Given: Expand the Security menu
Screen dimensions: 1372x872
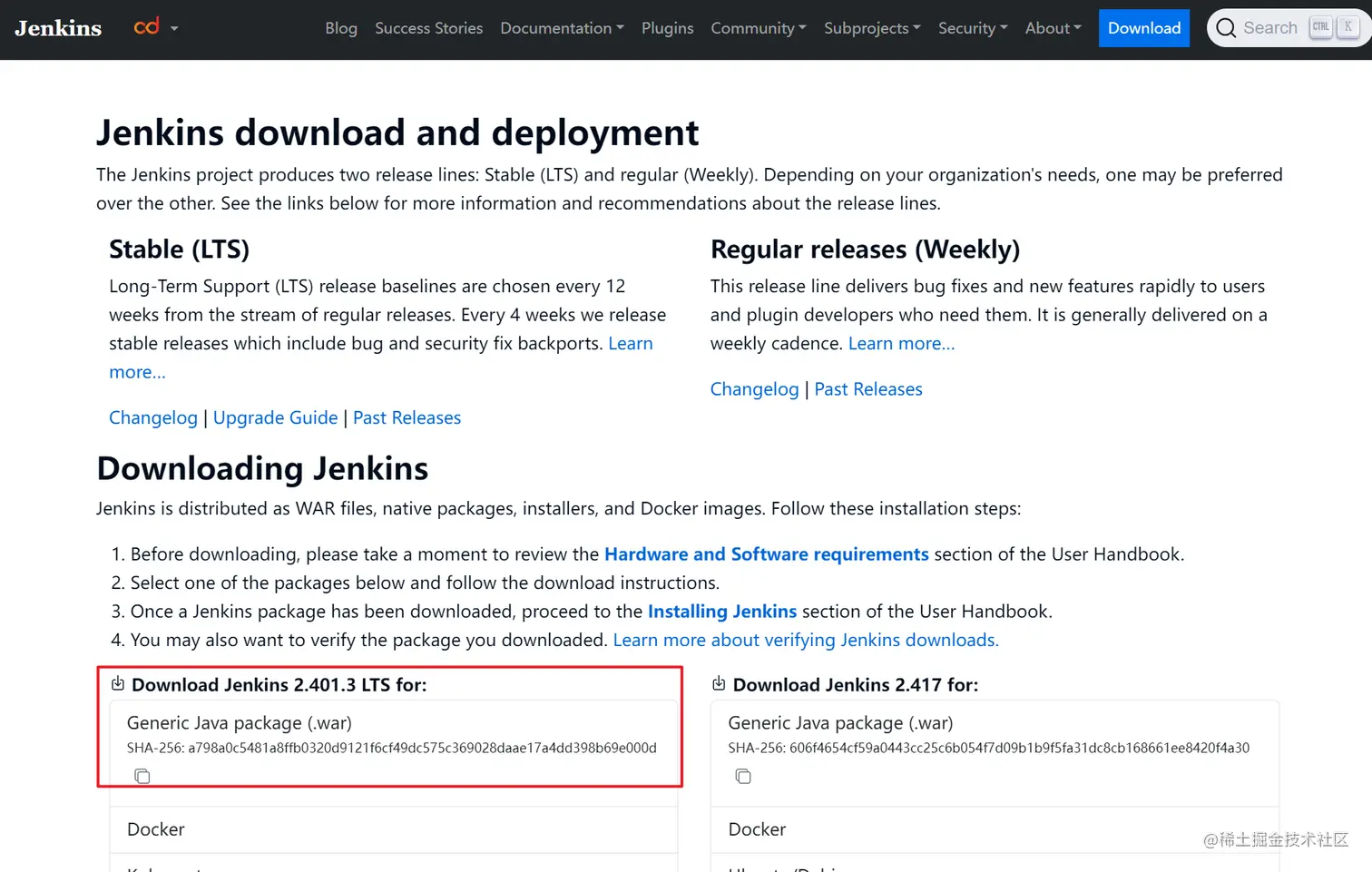Looking at the screenshot, I should click(972, 28).
